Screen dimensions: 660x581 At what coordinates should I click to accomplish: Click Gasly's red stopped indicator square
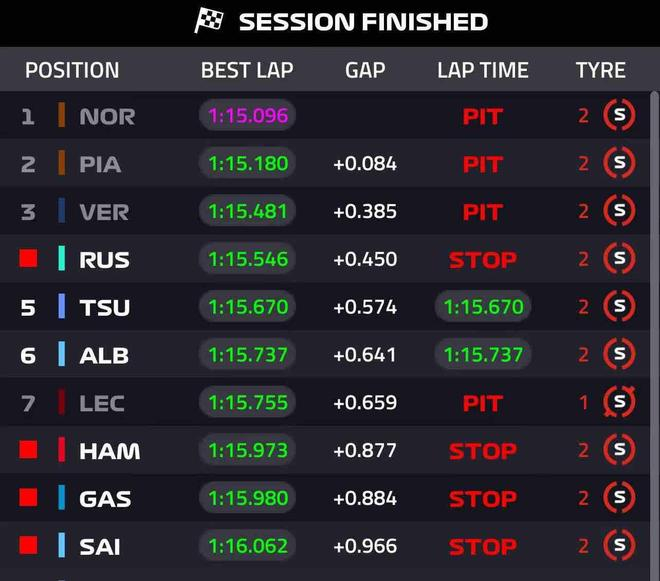[x=28, y=498]
